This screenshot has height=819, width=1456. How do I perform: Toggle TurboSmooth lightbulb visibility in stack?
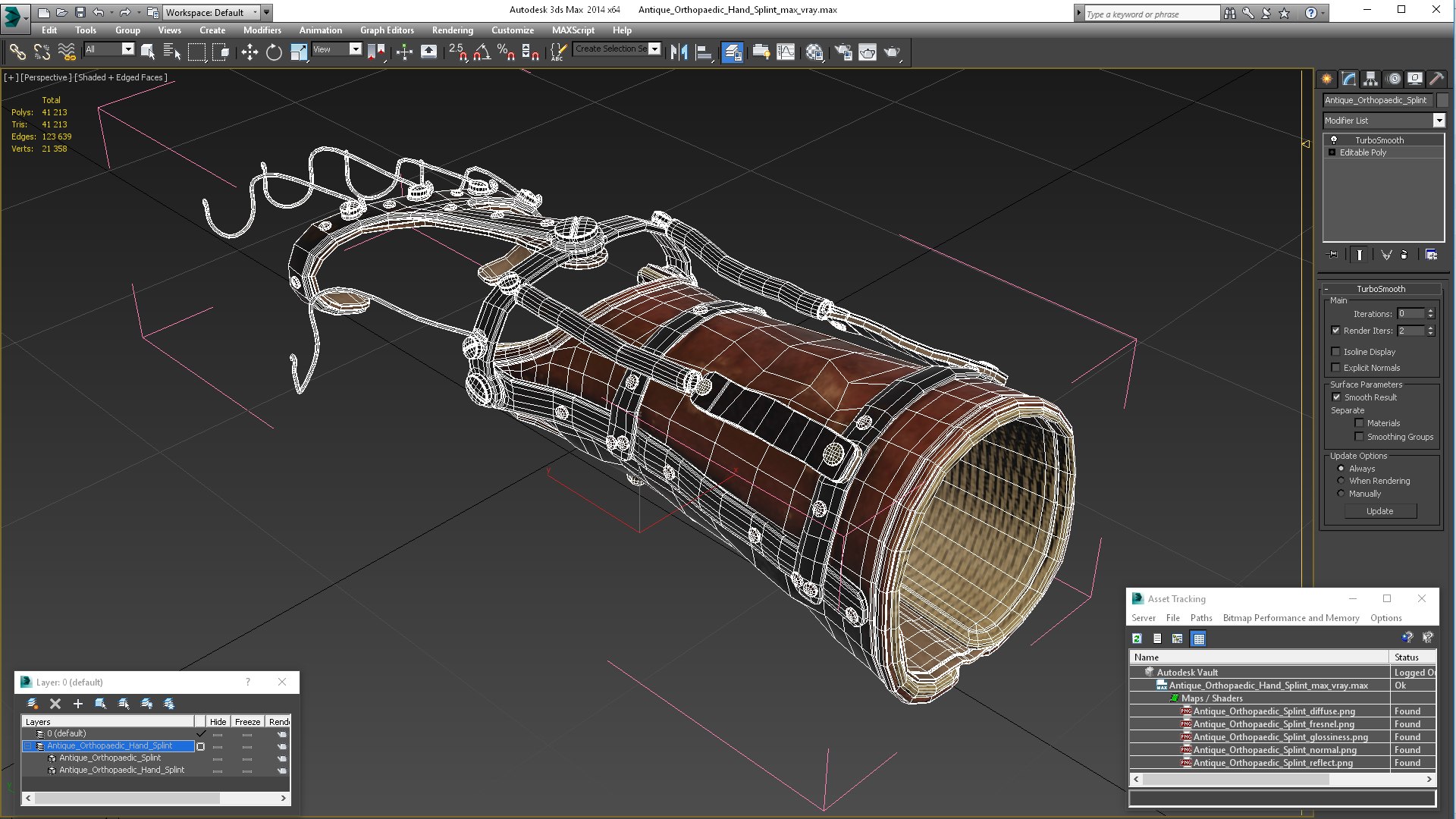(x=1333, y=140)
